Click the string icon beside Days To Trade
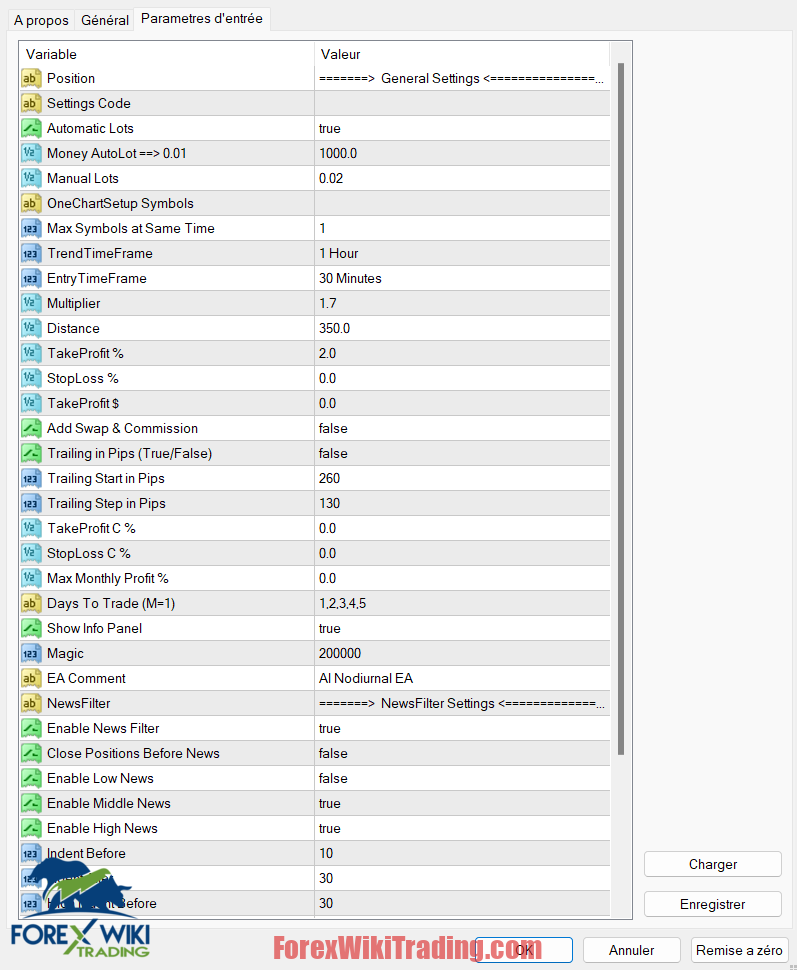 [31, 603]
